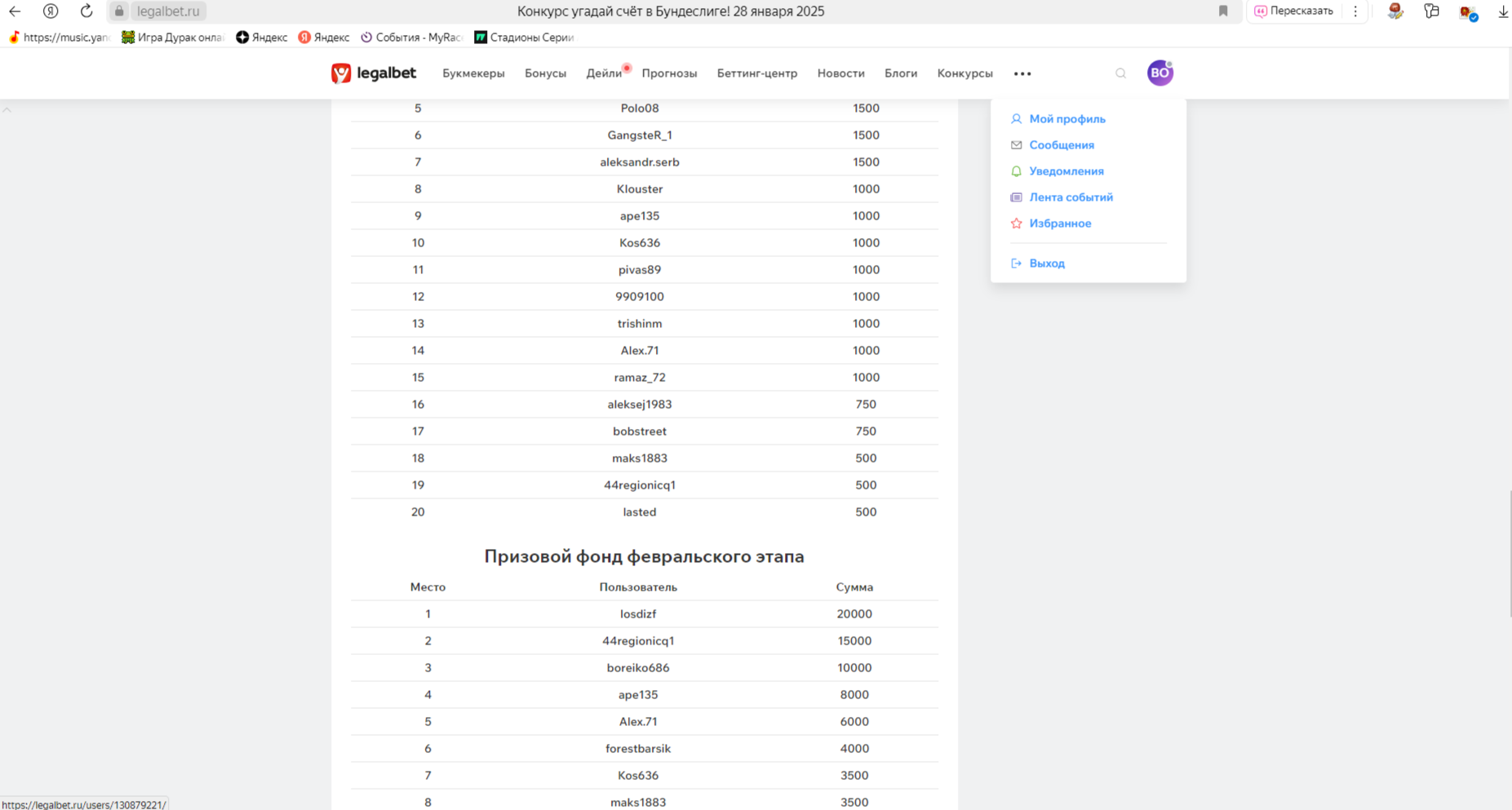Click the page vertical scrollbar
Viewport: 1512px width, 810px height.
(1510, 555)
